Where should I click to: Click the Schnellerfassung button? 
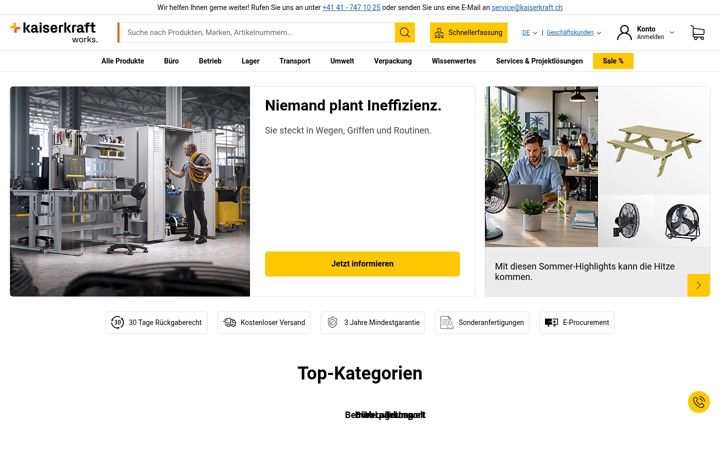click(x=468, y=33)
